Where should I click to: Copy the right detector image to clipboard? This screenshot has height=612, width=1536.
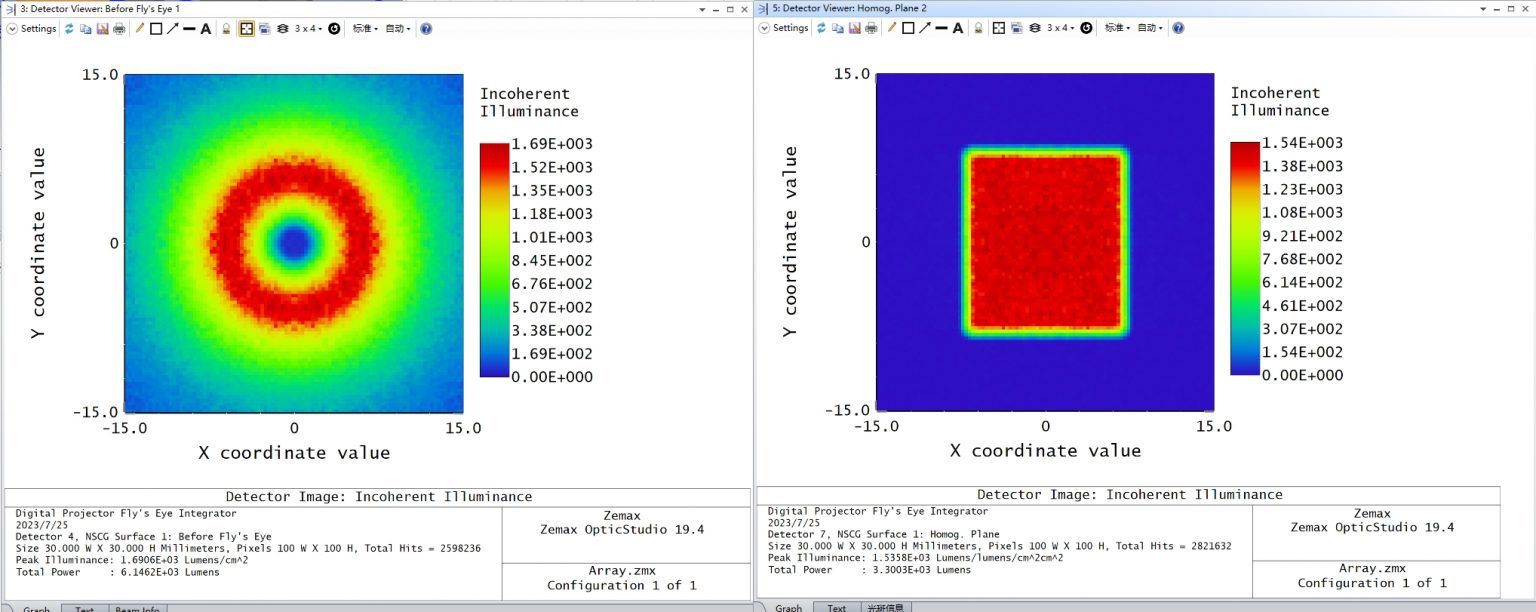[839, 27]
